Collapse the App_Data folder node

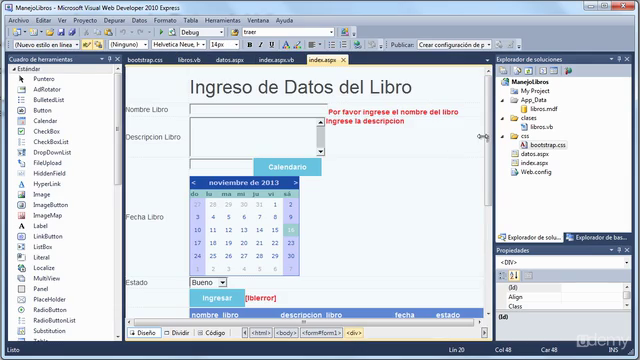tap(502, 100)
